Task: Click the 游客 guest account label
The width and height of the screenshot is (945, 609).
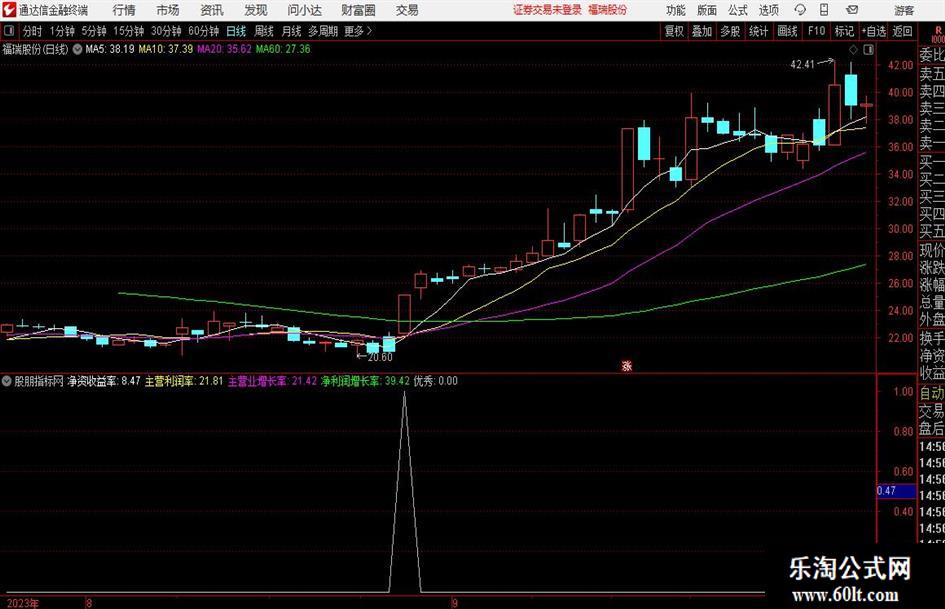Action: click(x=904, y=10)
